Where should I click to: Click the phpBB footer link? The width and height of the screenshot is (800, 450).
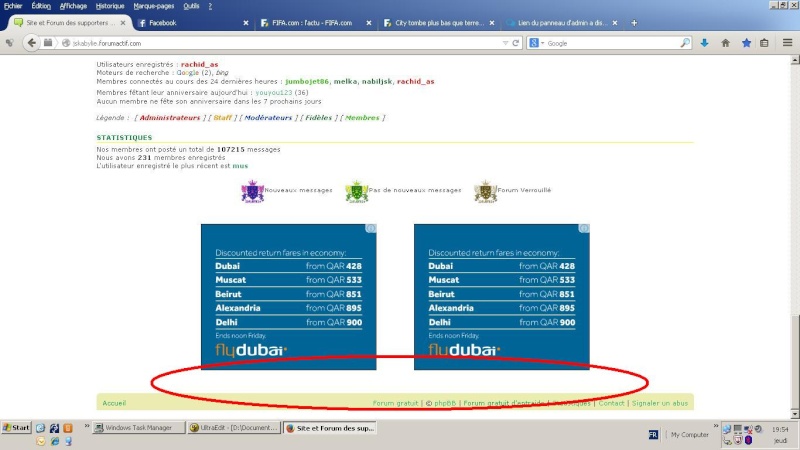(x=445, y=403)
